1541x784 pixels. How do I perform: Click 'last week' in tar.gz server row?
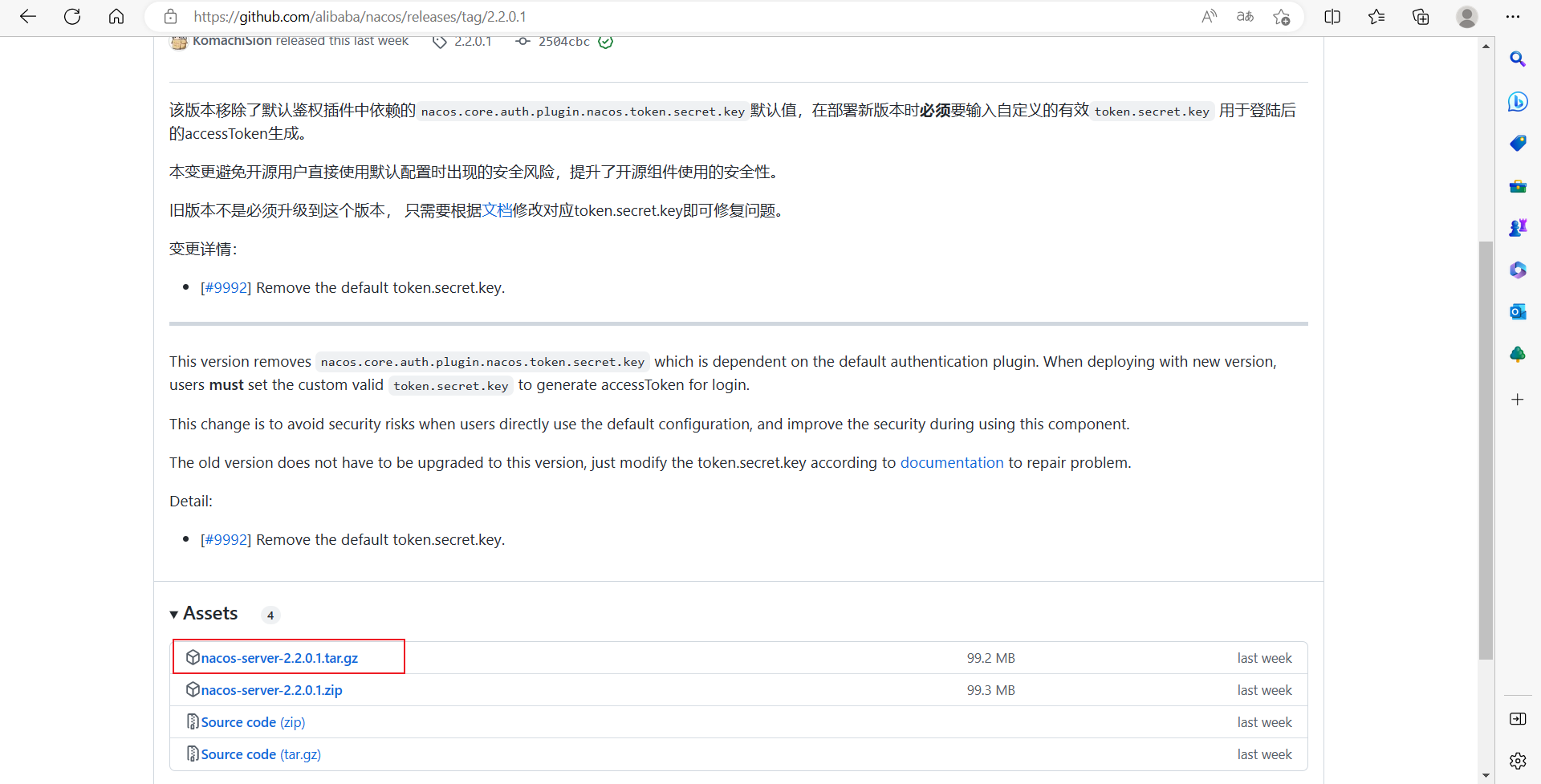point(1264,658)
